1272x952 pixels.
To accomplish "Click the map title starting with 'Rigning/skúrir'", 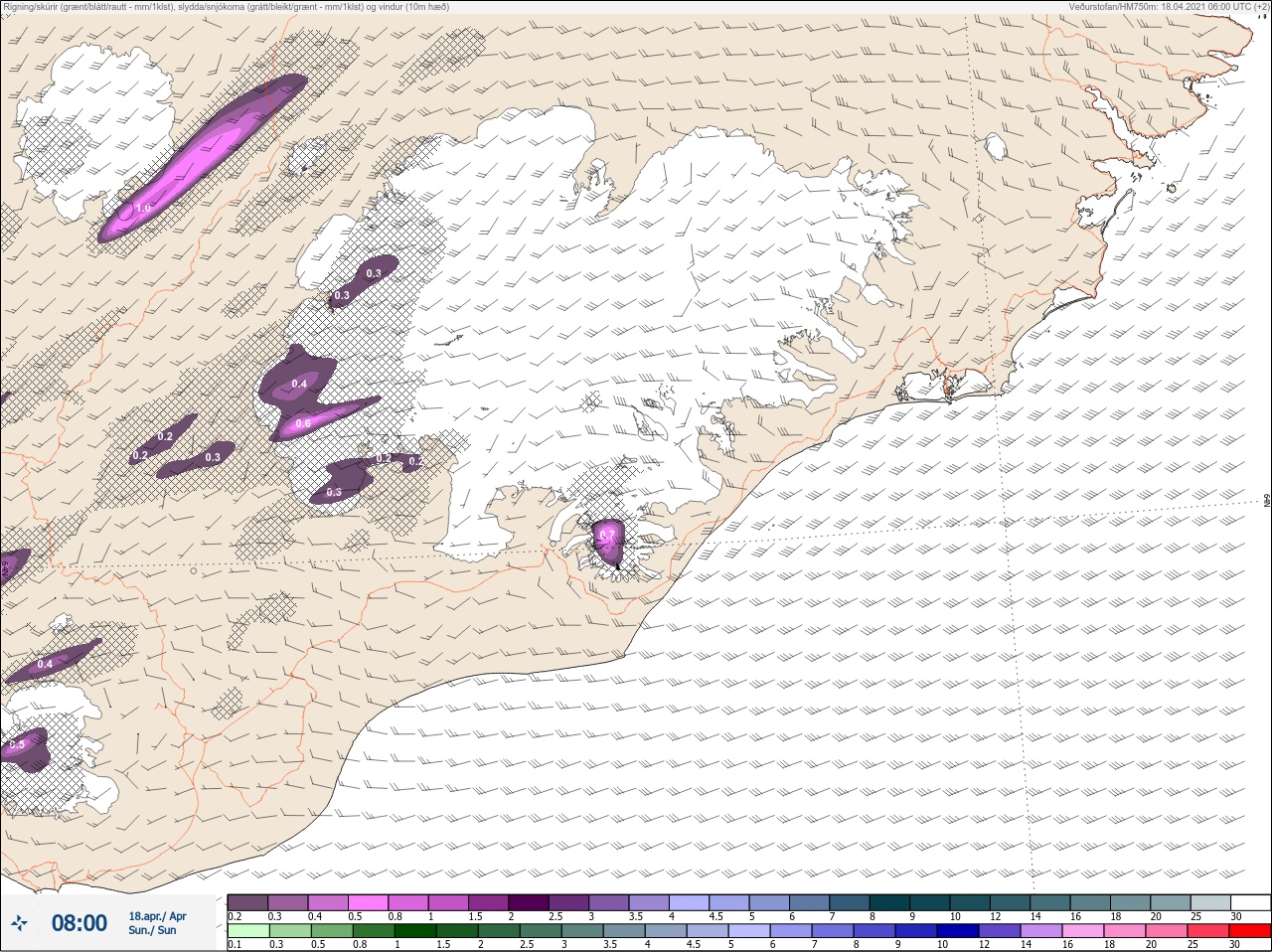I will [227, 7].
